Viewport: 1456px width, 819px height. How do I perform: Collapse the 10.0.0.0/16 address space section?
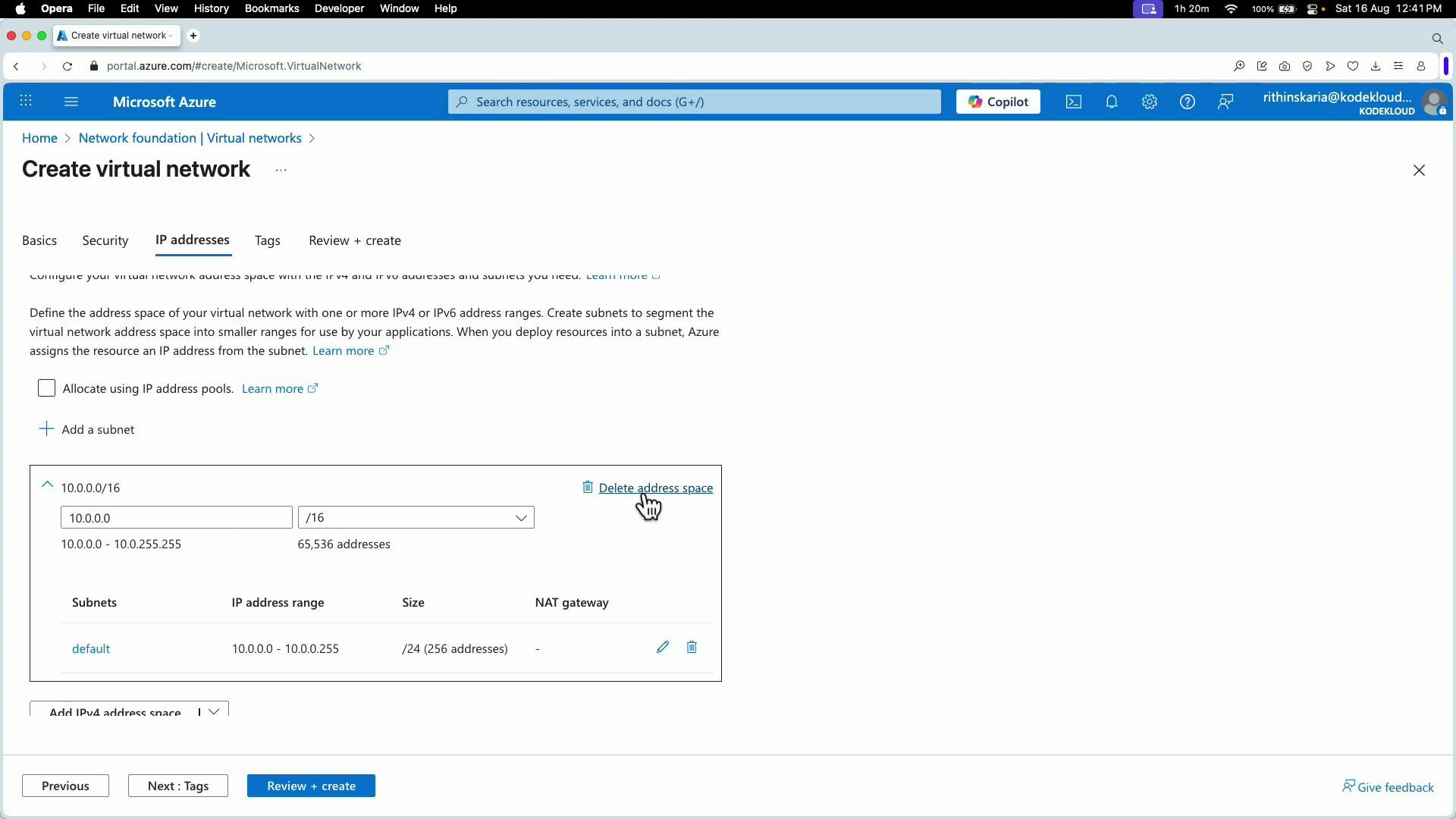[46, 485]
